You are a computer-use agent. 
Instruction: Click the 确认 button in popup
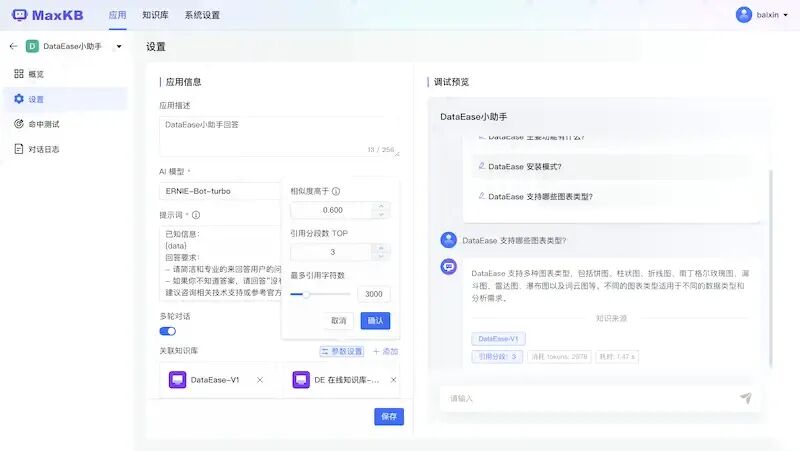pyautogui.click(x=375, y=320)
